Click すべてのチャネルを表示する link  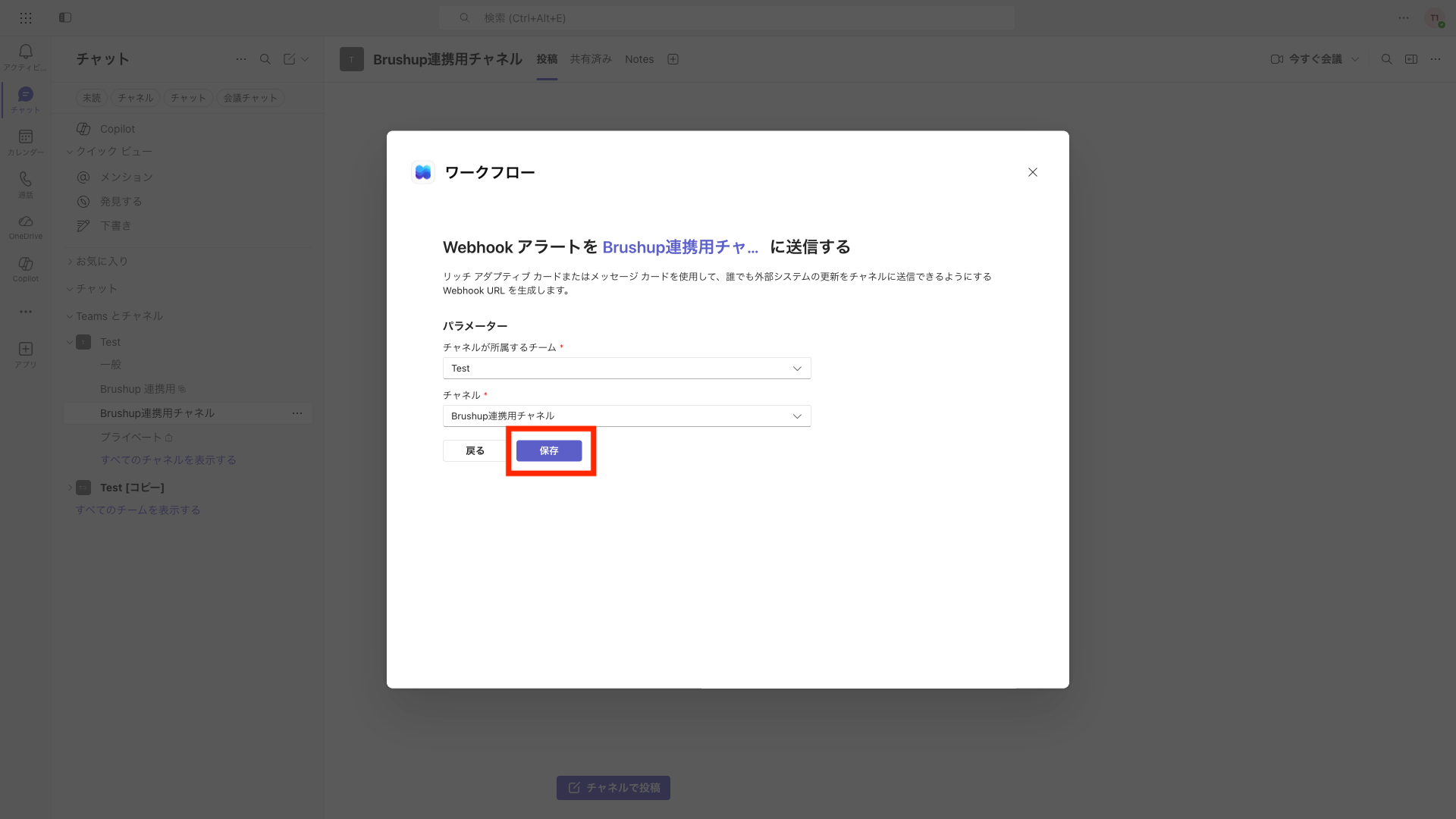[168, 460]
